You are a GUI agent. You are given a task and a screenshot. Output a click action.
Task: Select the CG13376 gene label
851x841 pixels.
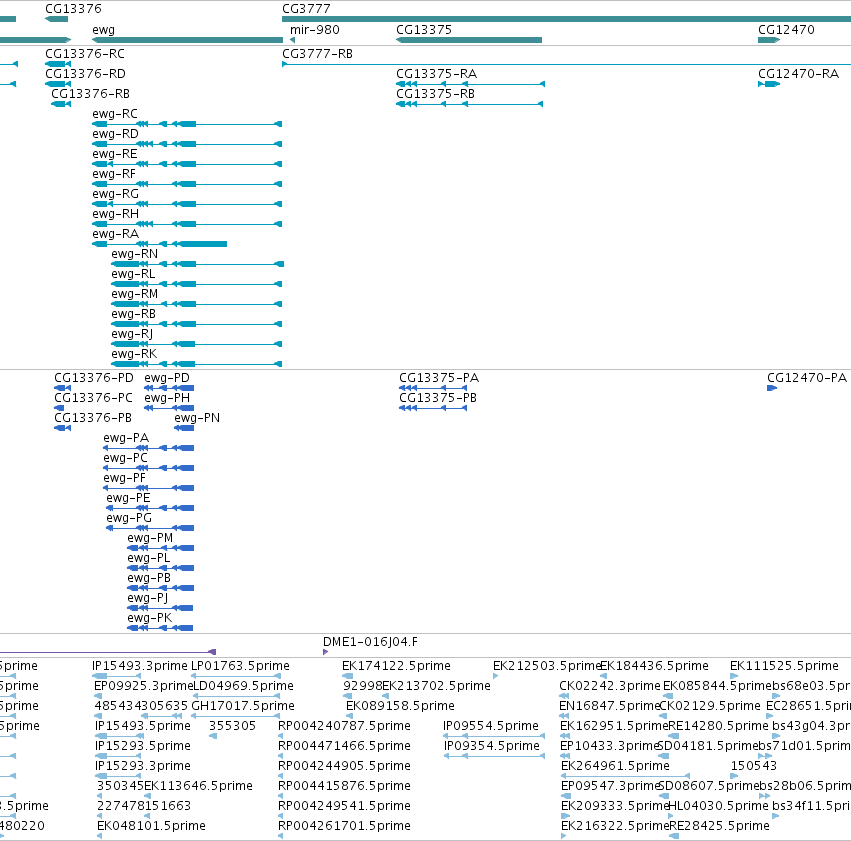pyautogui.click(x=73, y=9)
